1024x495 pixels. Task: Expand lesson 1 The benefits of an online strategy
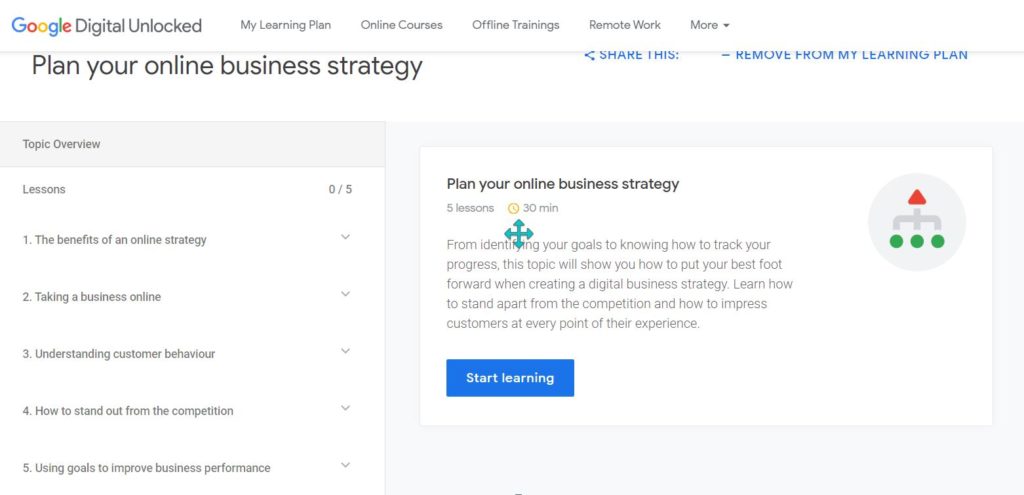coord(345,237)
